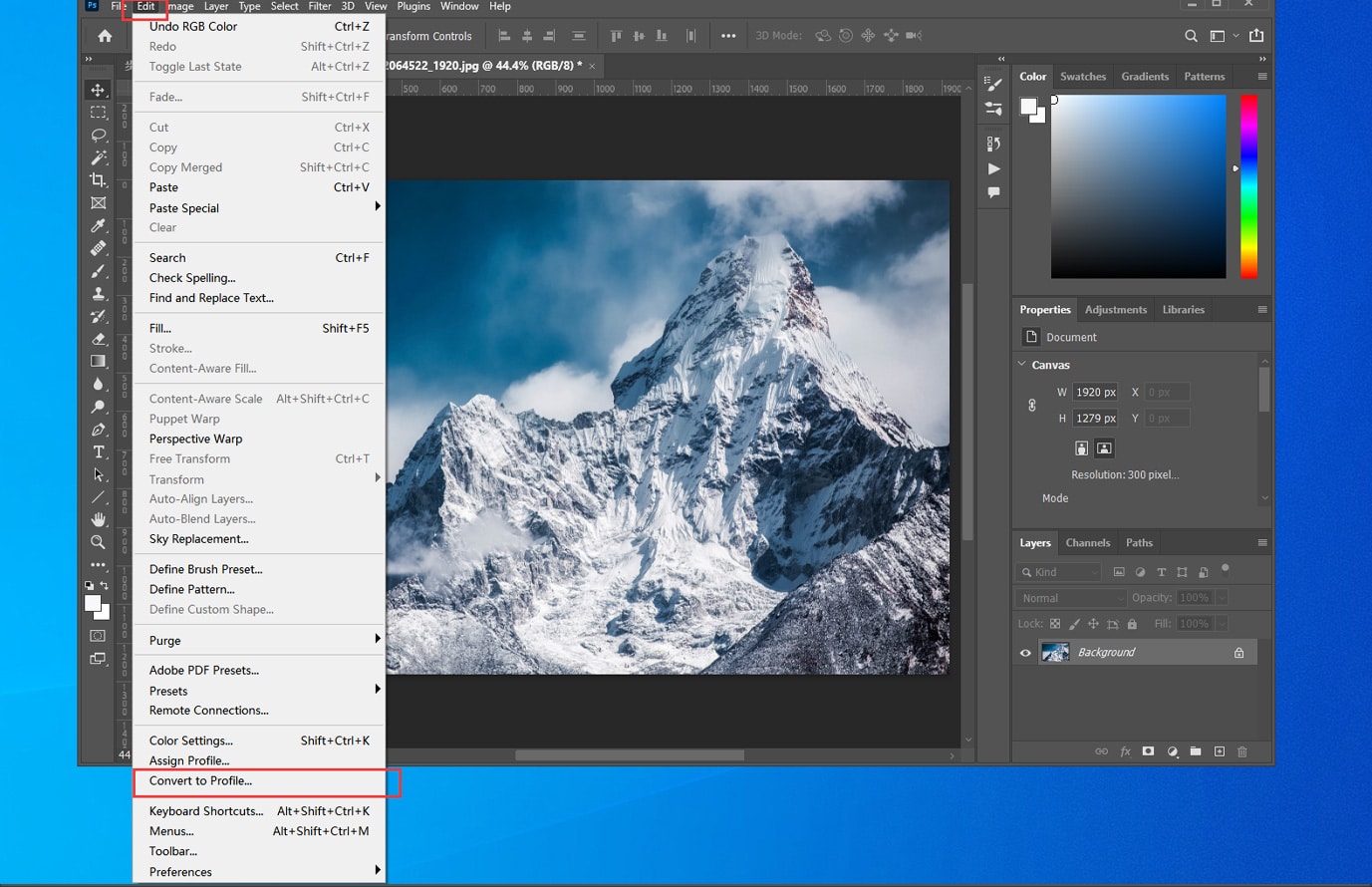Toggle link between canvas width and height
This screenshot has height=887, width=1372.
[1032, 406]
